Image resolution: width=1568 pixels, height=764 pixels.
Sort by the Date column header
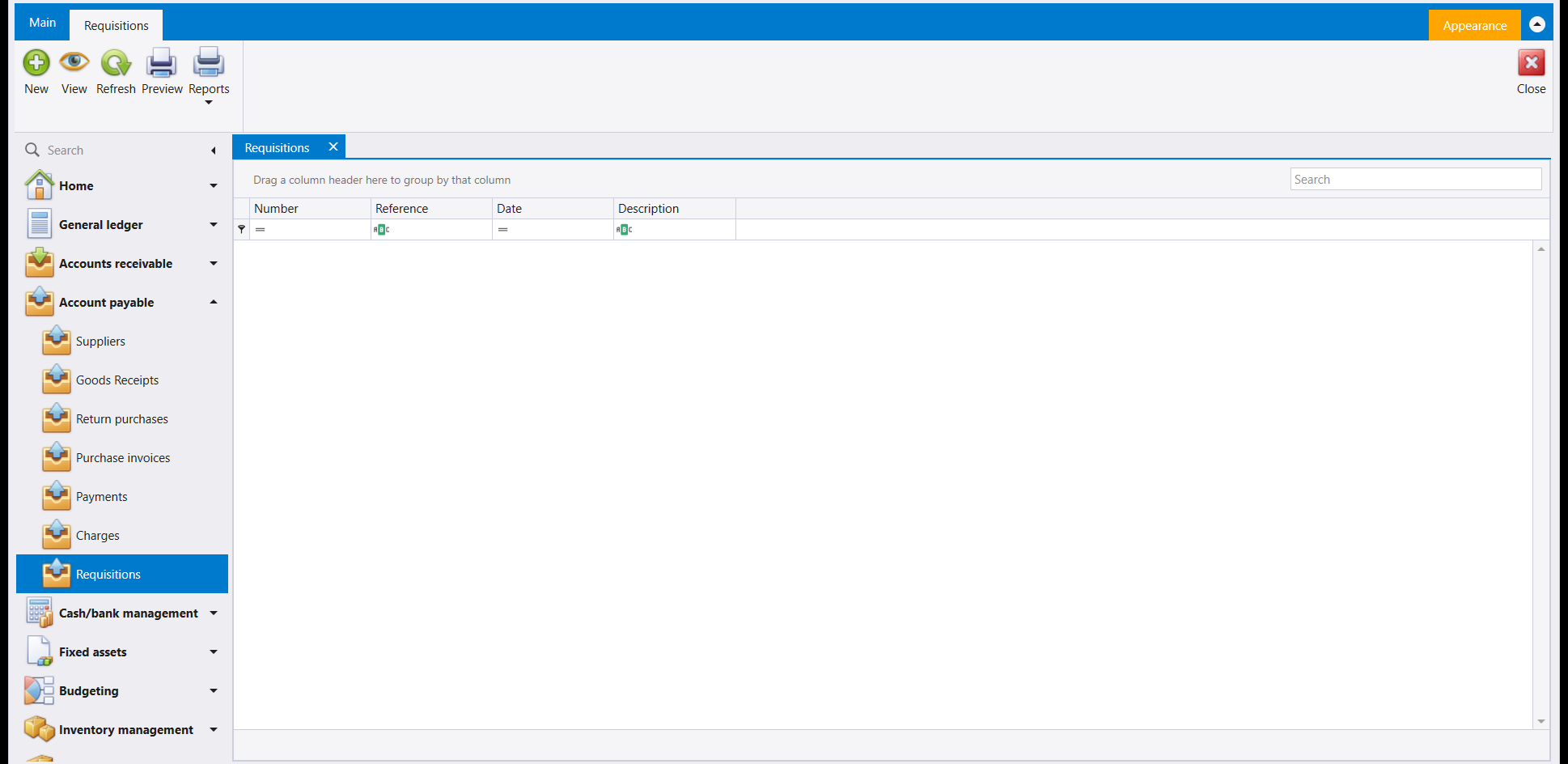[x=553, y=208]
